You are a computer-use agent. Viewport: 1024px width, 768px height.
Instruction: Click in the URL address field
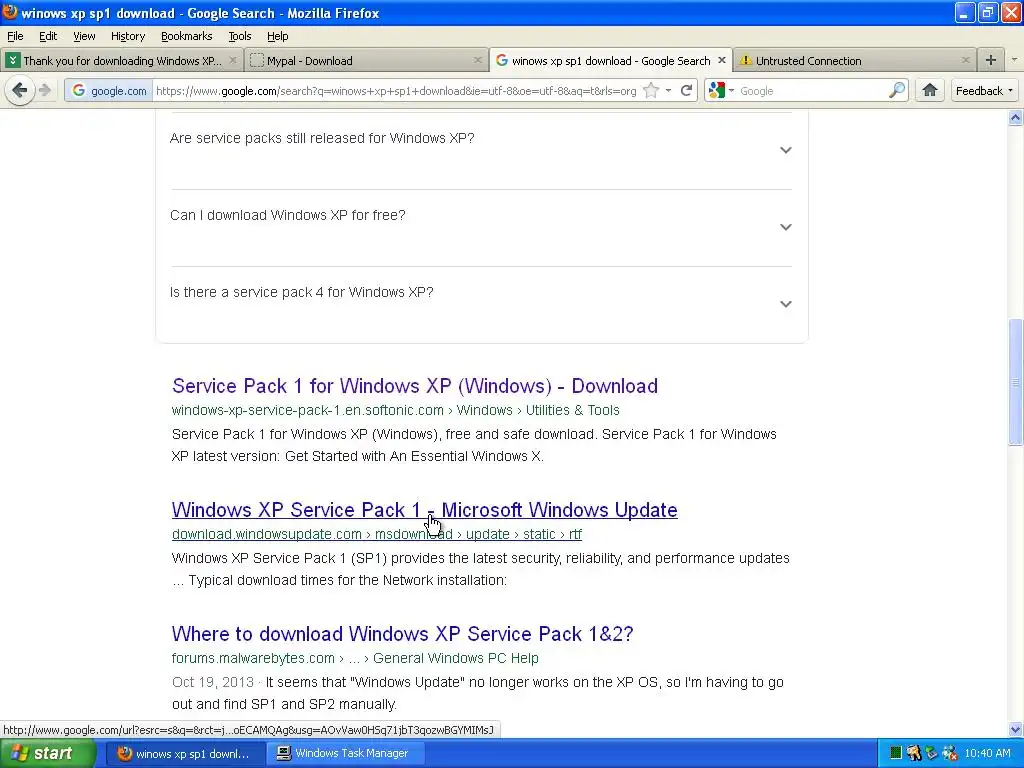point(396,91)
